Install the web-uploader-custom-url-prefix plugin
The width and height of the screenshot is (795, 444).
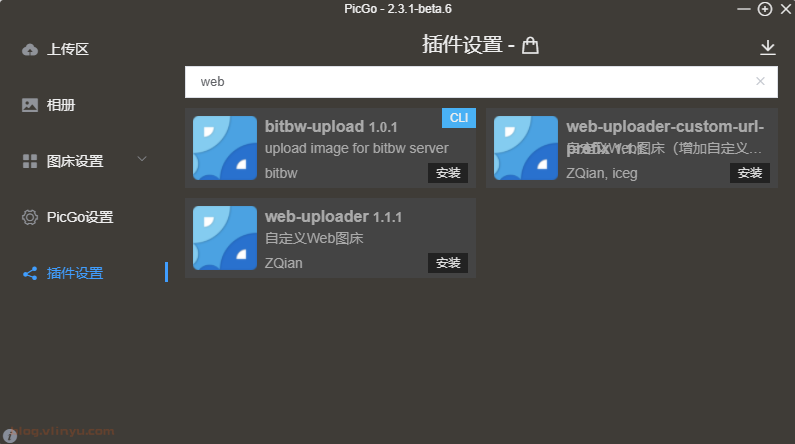coord(749,173)
